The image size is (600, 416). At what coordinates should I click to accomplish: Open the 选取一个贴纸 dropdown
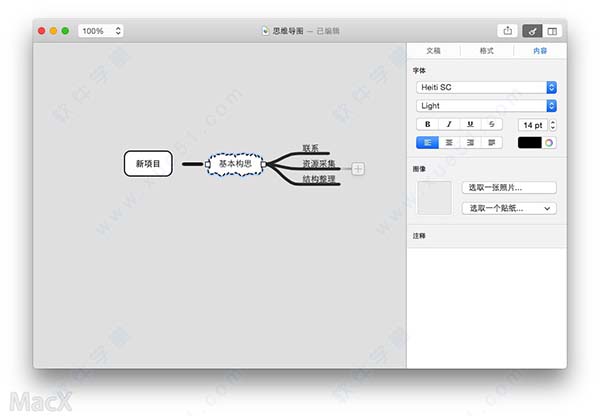coord(509,208)
